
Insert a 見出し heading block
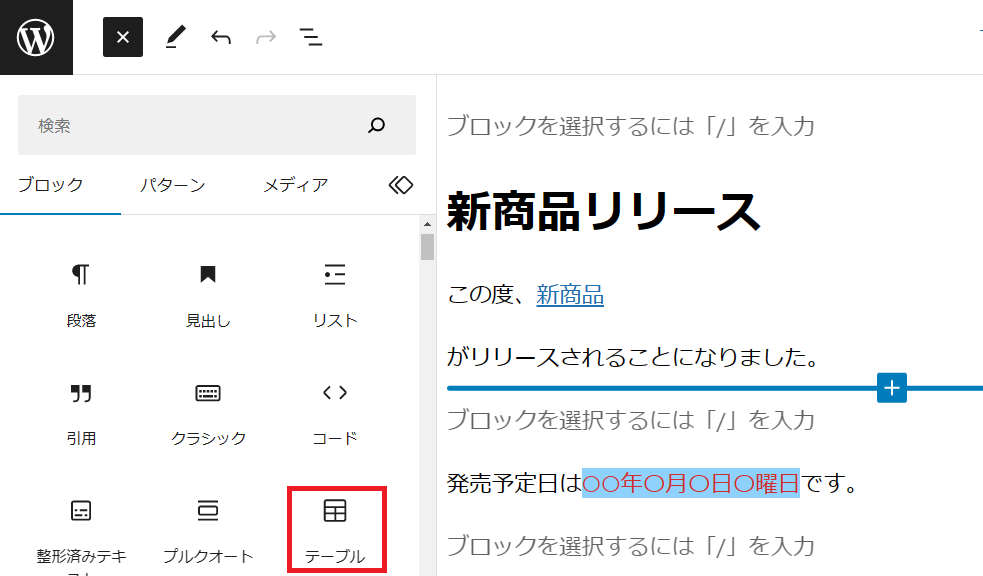coord(208,293)
